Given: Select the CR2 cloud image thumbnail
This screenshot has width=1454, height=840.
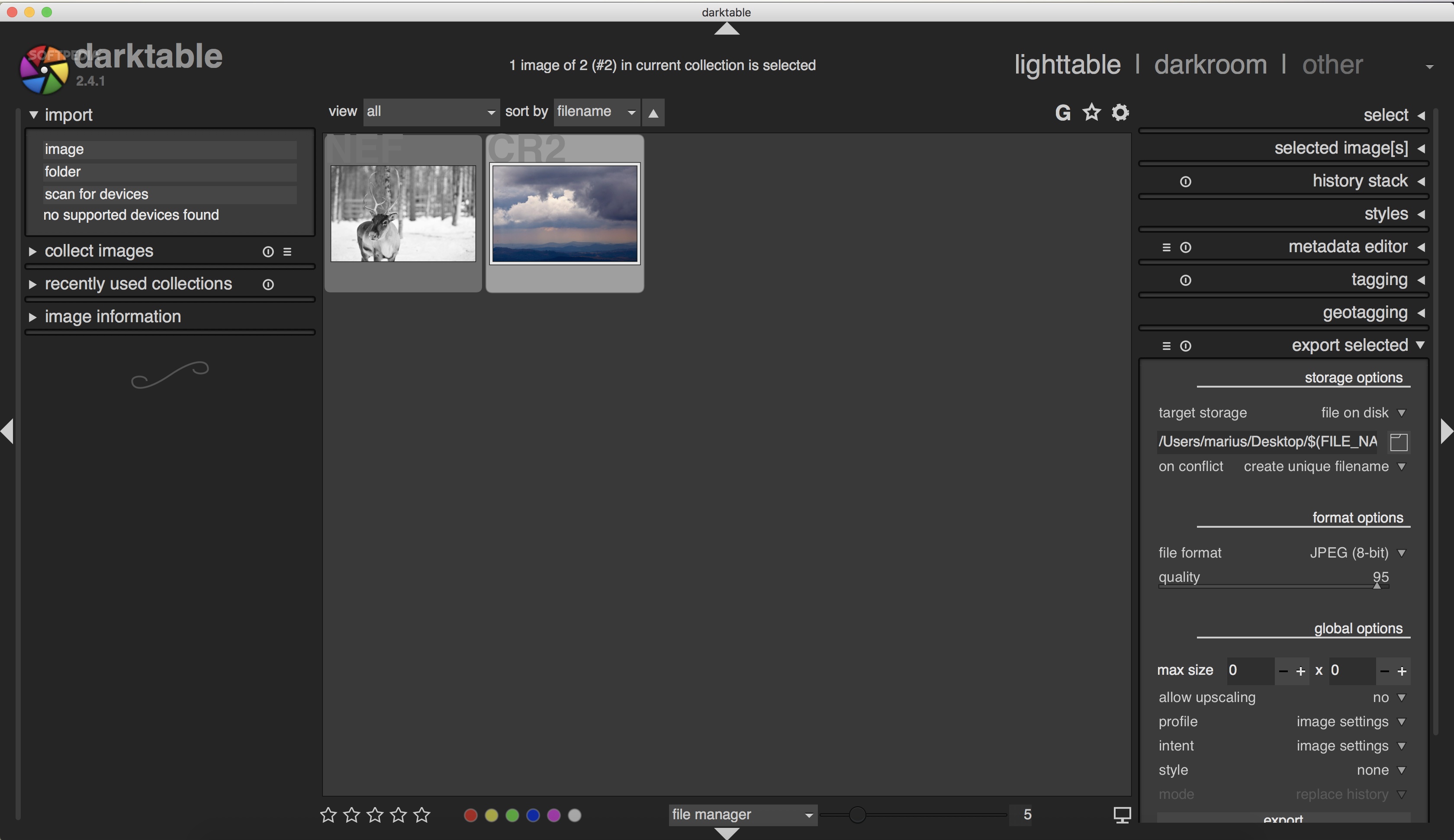Looking at the screenshot, I should click(564, 214).
